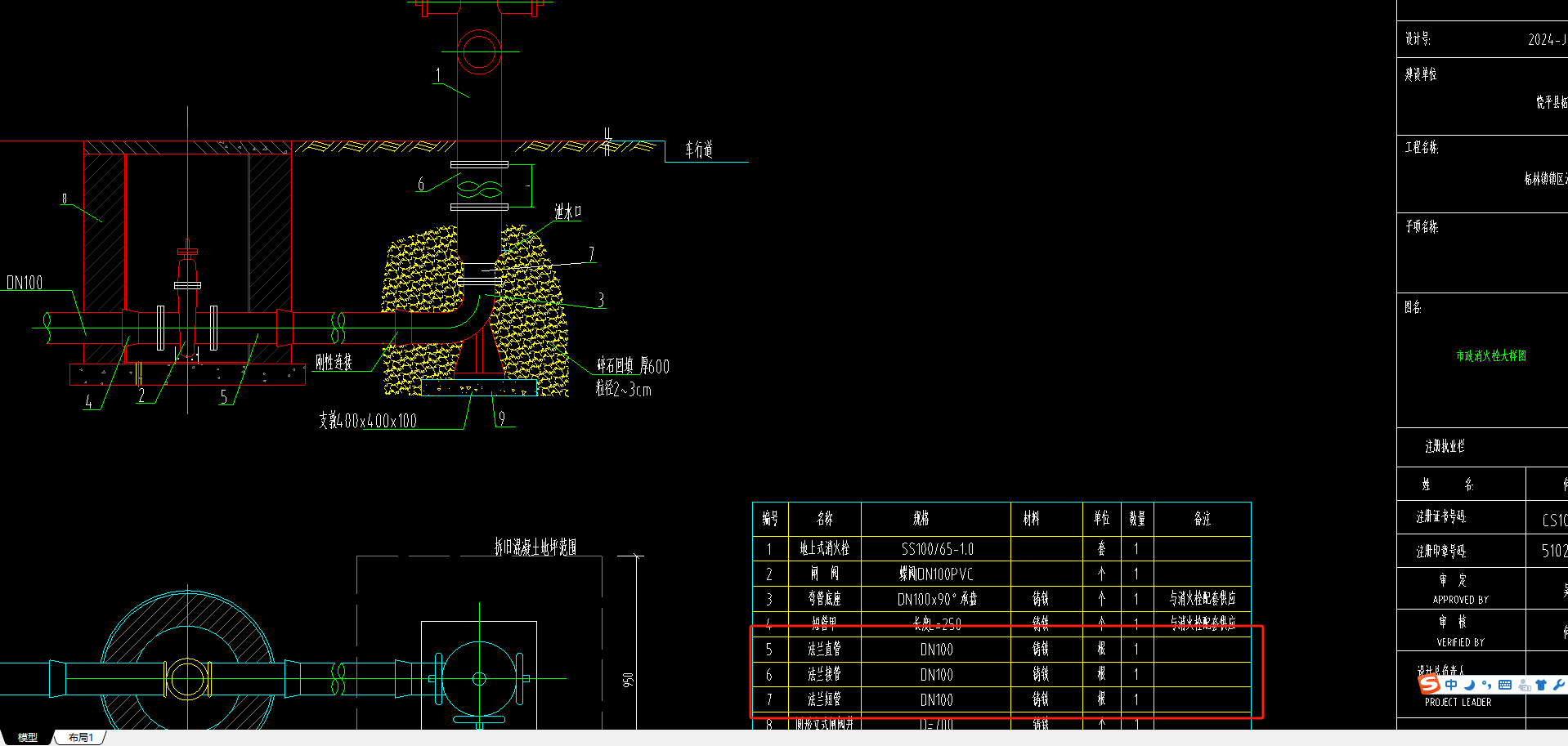Viewport: 1568px width, 746px height.
Task: Select the 刚性连接 annotation text
Action: [334, 362]
